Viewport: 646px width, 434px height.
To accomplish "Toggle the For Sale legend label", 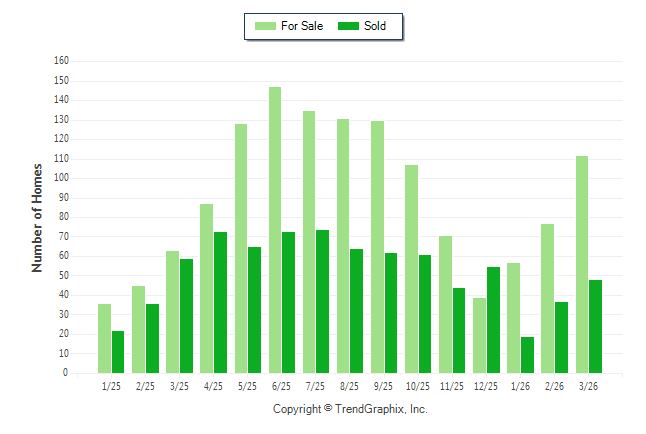I will [x=302, y=26].
